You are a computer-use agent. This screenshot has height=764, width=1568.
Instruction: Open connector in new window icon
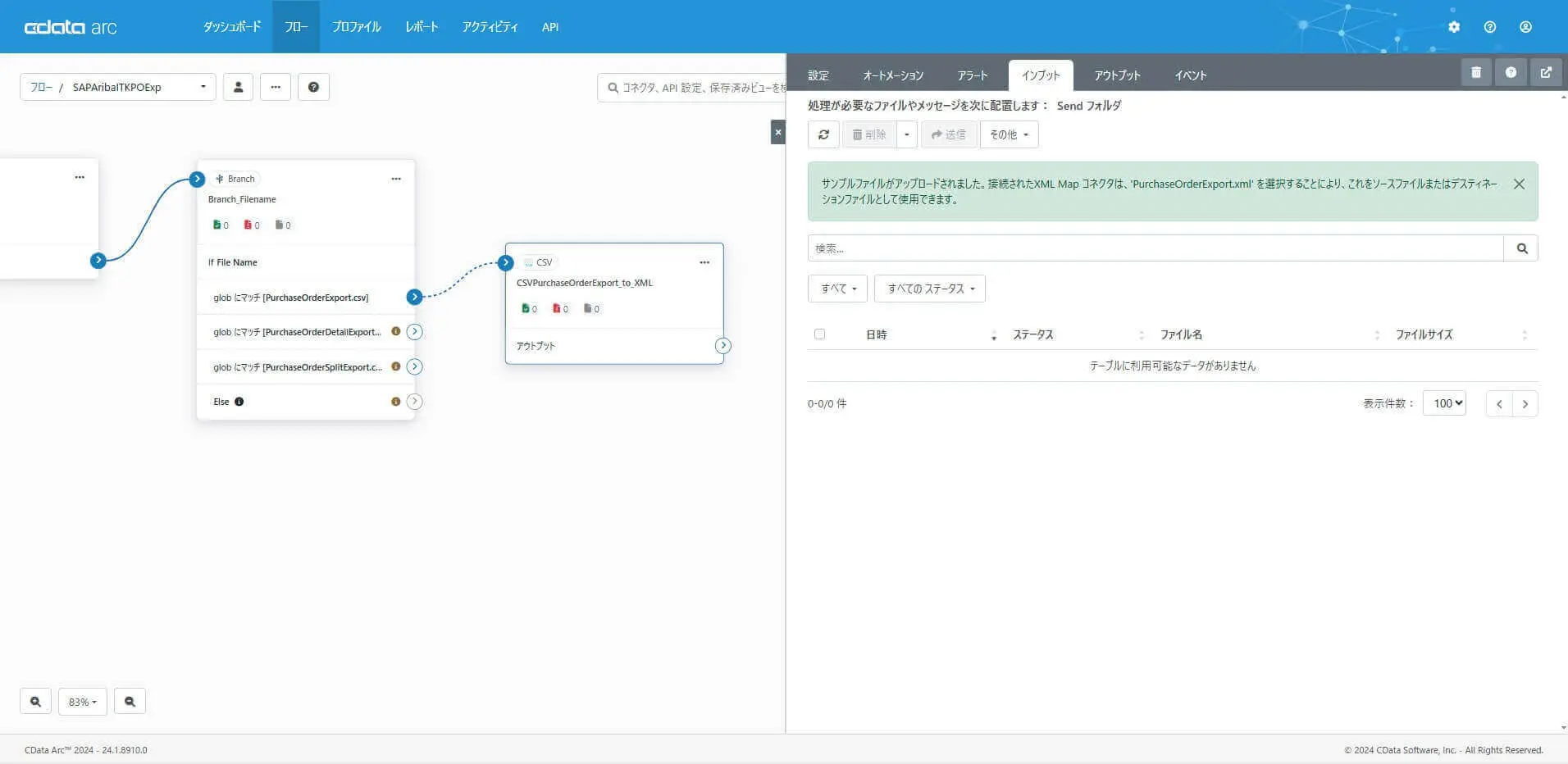click(x=1546, y=72)
